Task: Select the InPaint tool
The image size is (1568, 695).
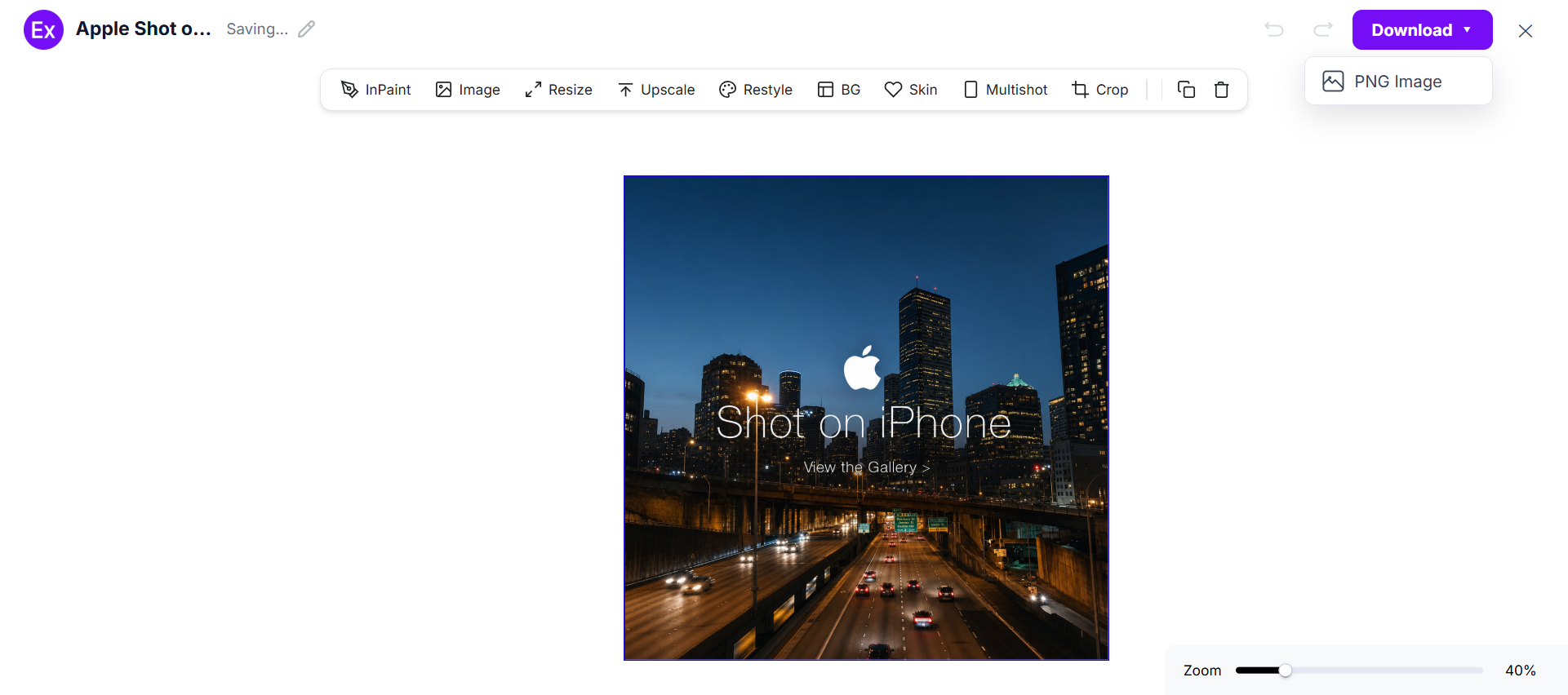Action: tap(375, 90)
